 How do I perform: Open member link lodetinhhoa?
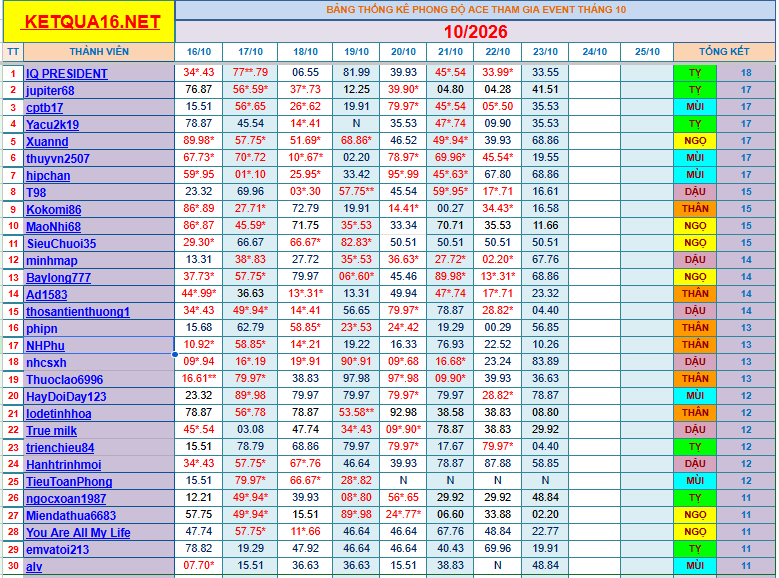[59, 413]
